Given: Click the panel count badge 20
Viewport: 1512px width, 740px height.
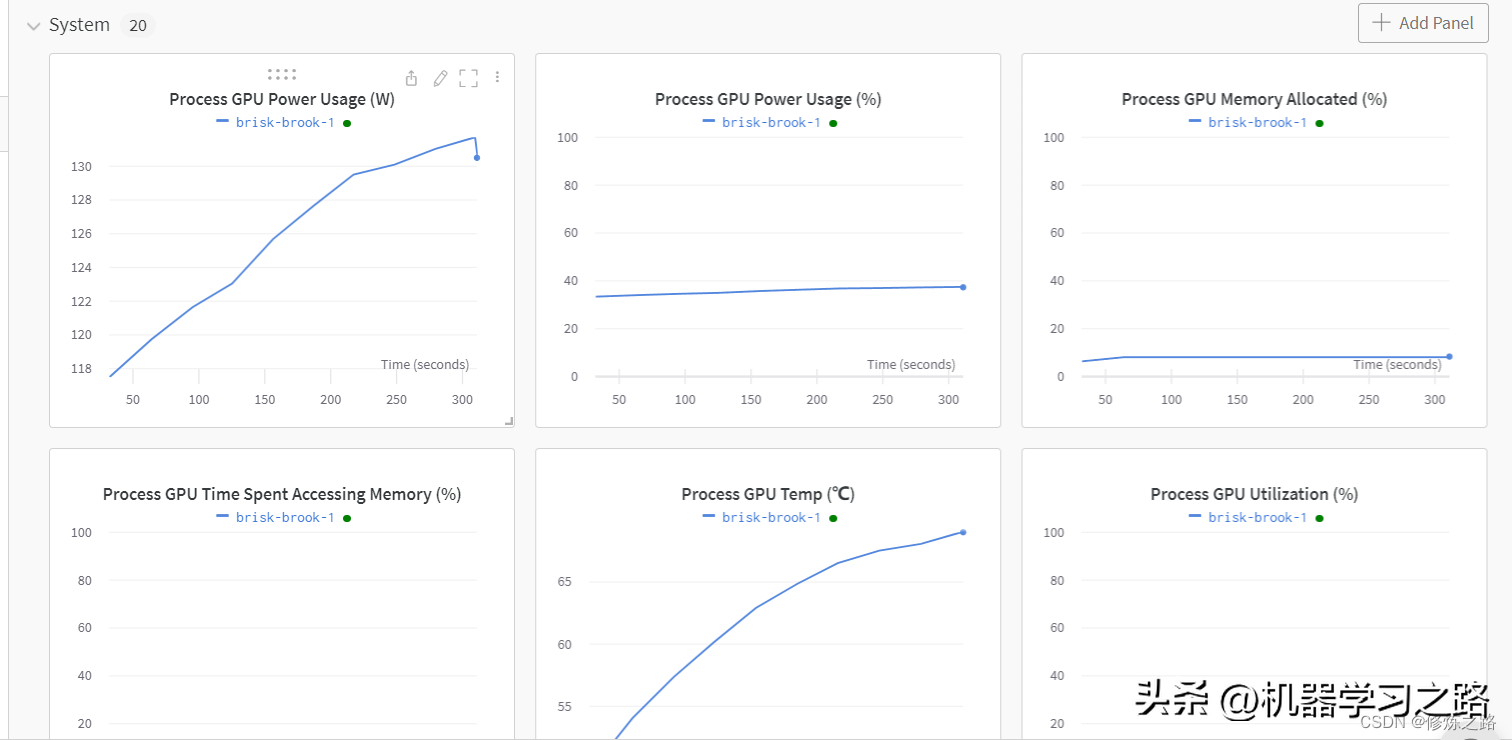Looking at the screenshot, I should (138, 25).
